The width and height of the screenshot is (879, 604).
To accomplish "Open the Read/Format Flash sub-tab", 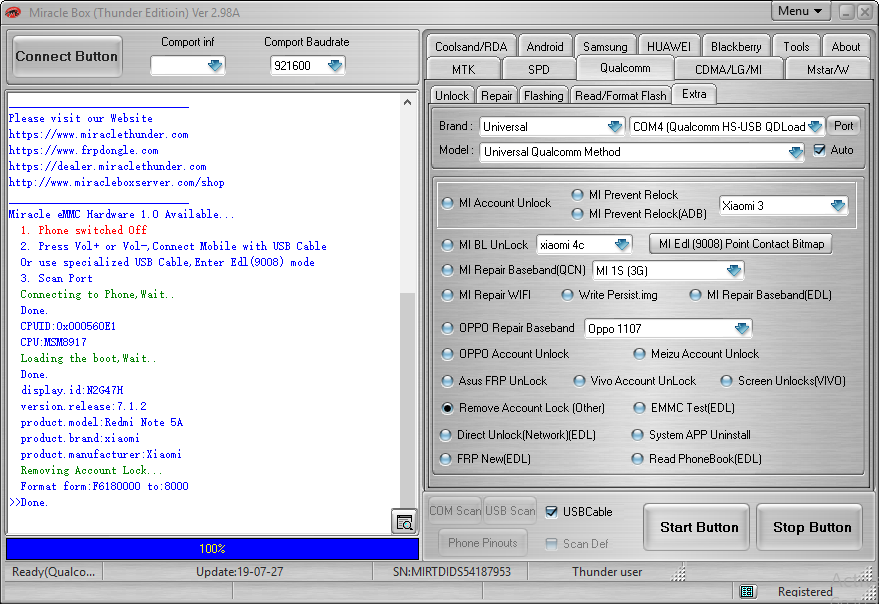I will (x=621, y=95).
